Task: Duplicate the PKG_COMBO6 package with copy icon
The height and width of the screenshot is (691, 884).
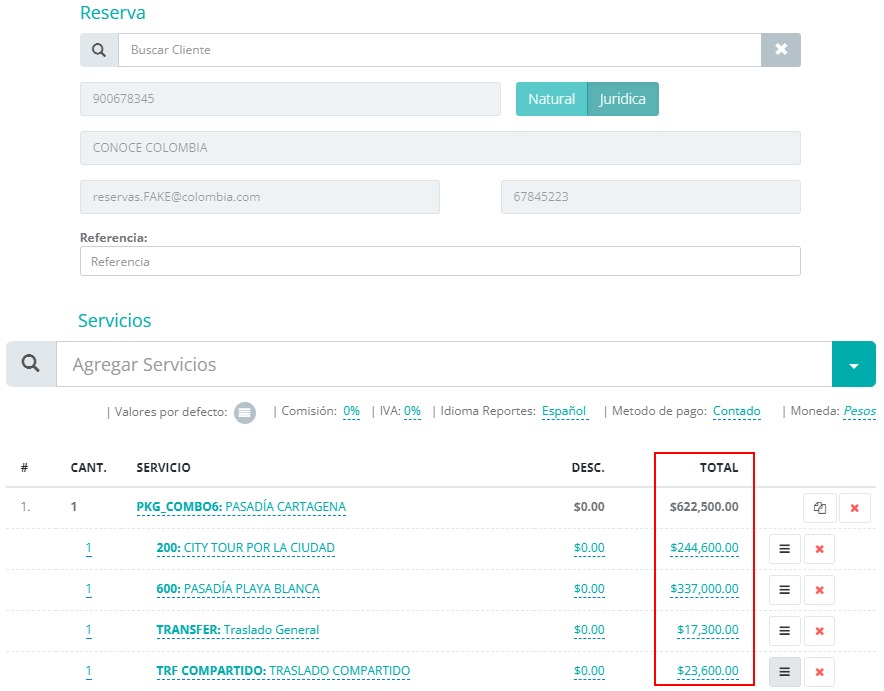Action: coord(820,508)
